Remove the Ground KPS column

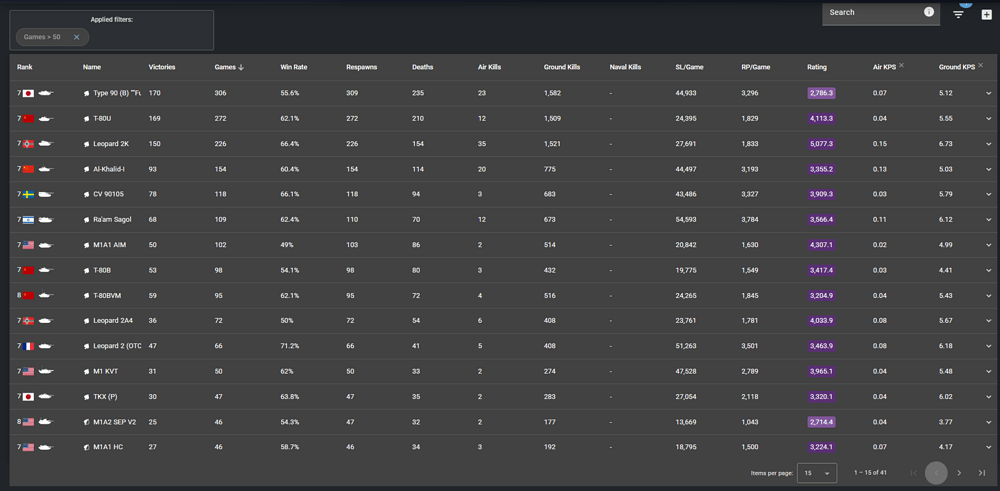980,66
